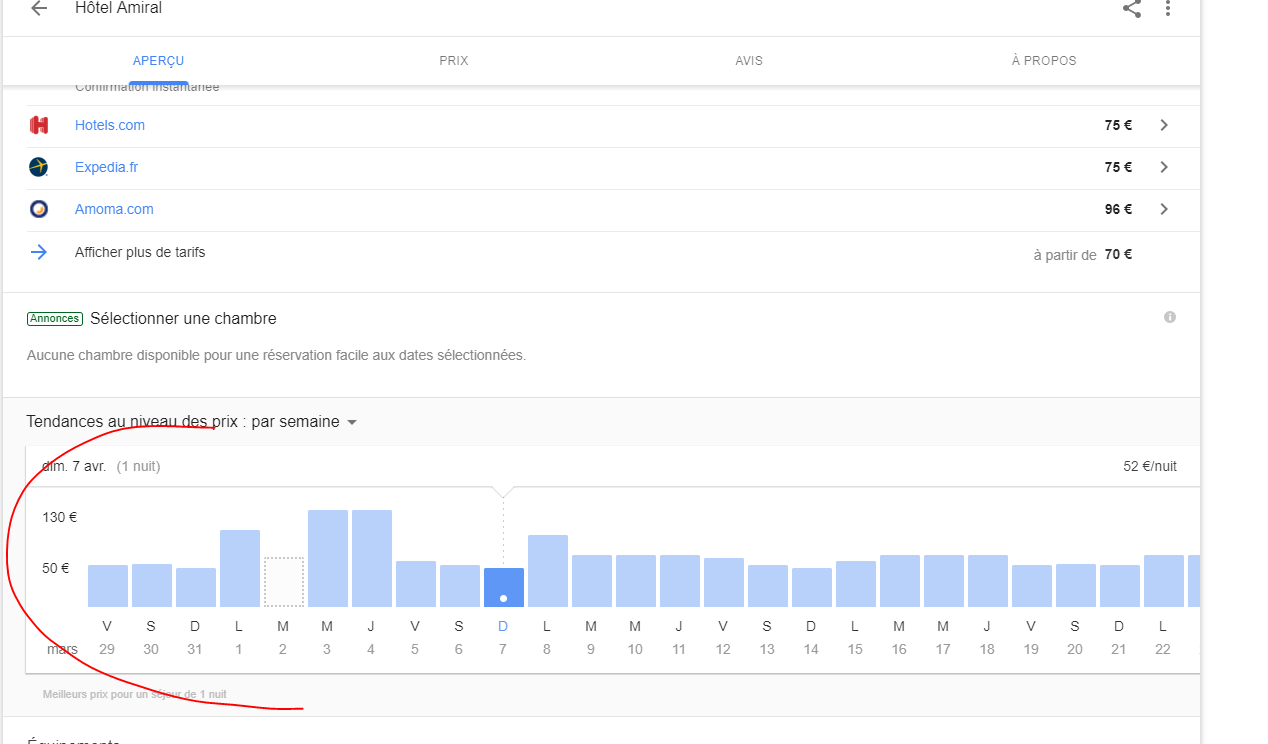The height and width of the screenshot is (744, 1268).
Task: Select the price bar for Saturday 30
Action: point(152,585)
